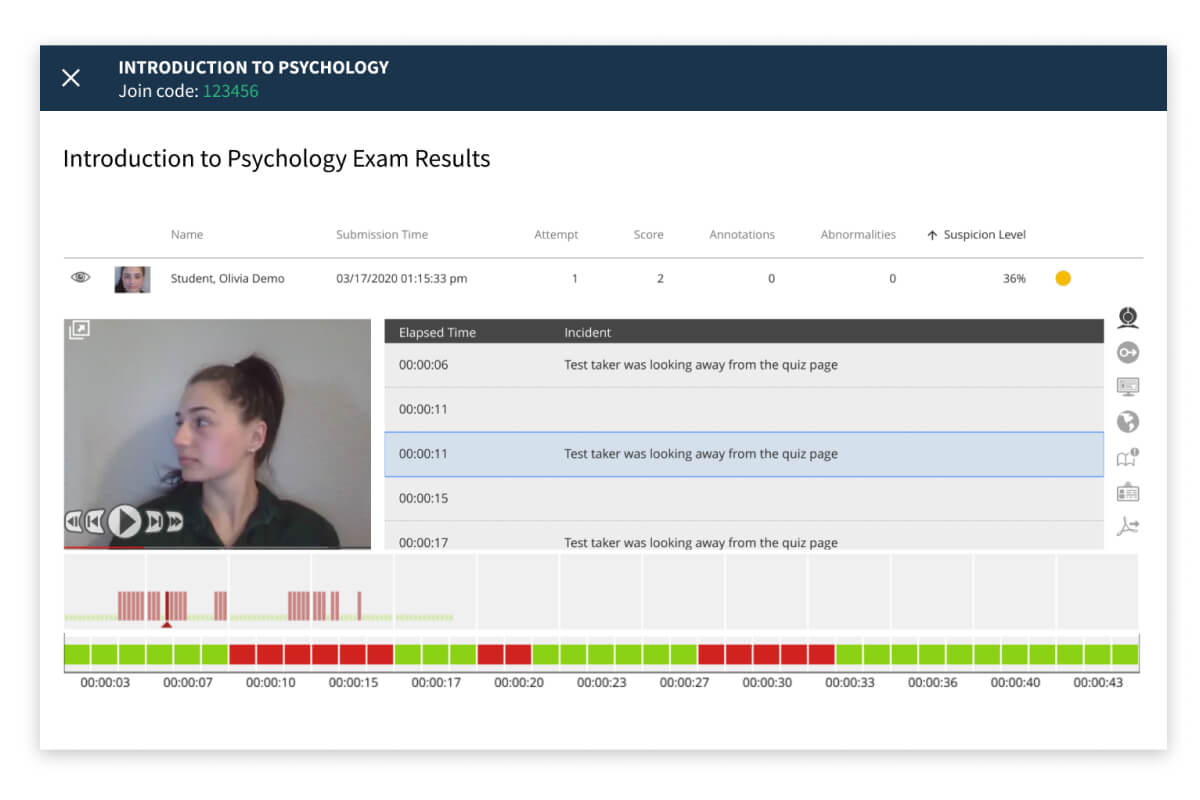1200x800 pixels.
Task: Fast forward the webcam video
Action: coord(174,521)
